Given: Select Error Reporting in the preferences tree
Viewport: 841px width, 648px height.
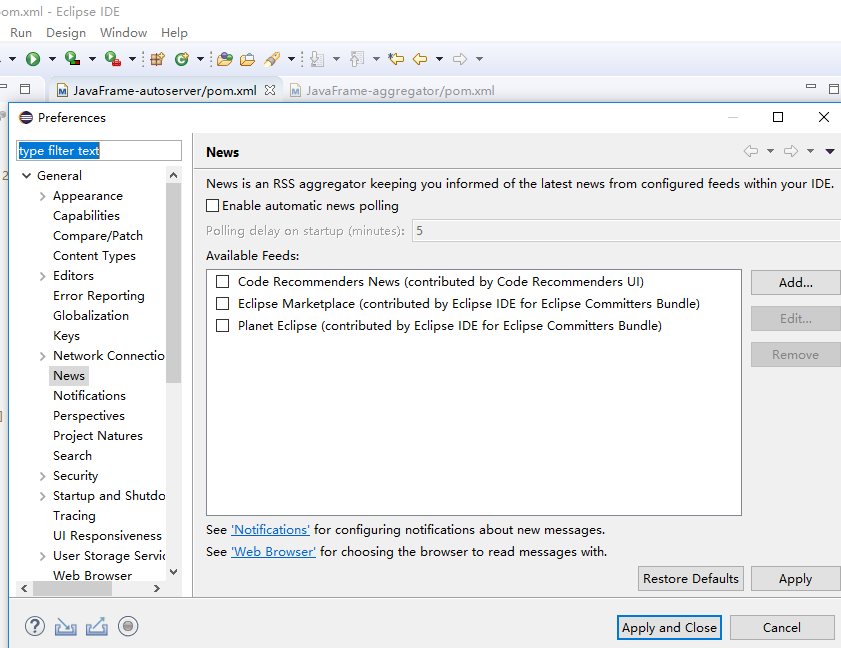Looking at the screenshot, I should click(99, 296).
